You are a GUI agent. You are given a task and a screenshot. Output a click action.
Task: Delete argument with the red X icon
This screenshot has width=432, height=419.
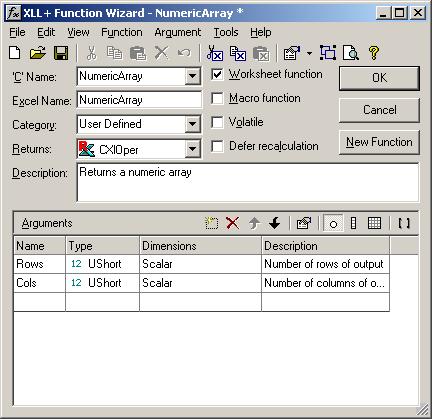pyautogui.click(x=232, y=223)
